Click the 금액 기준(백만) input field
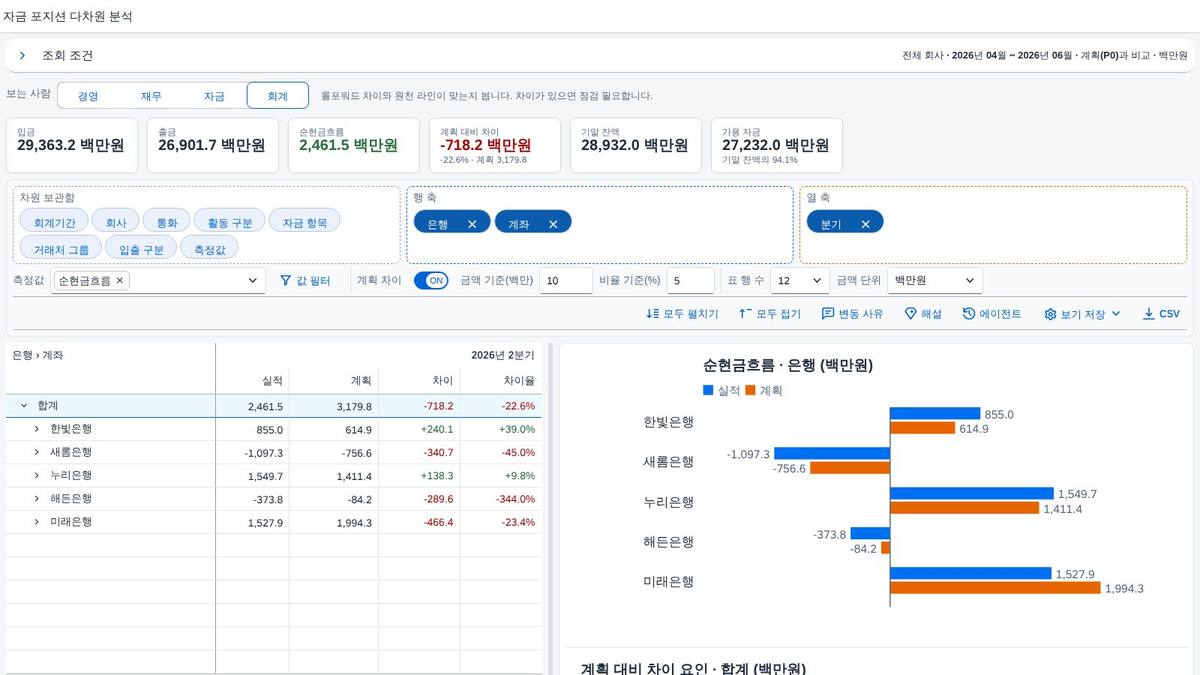This screenshot has height=675, width=1200. tap(566, 281)
